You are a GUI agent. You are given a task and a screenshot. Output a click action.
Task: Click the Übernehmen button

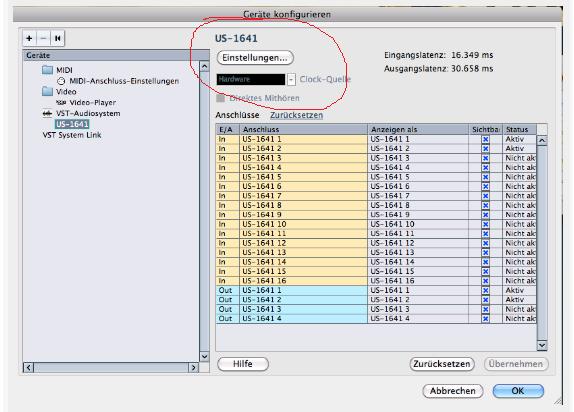click(516, 364)
